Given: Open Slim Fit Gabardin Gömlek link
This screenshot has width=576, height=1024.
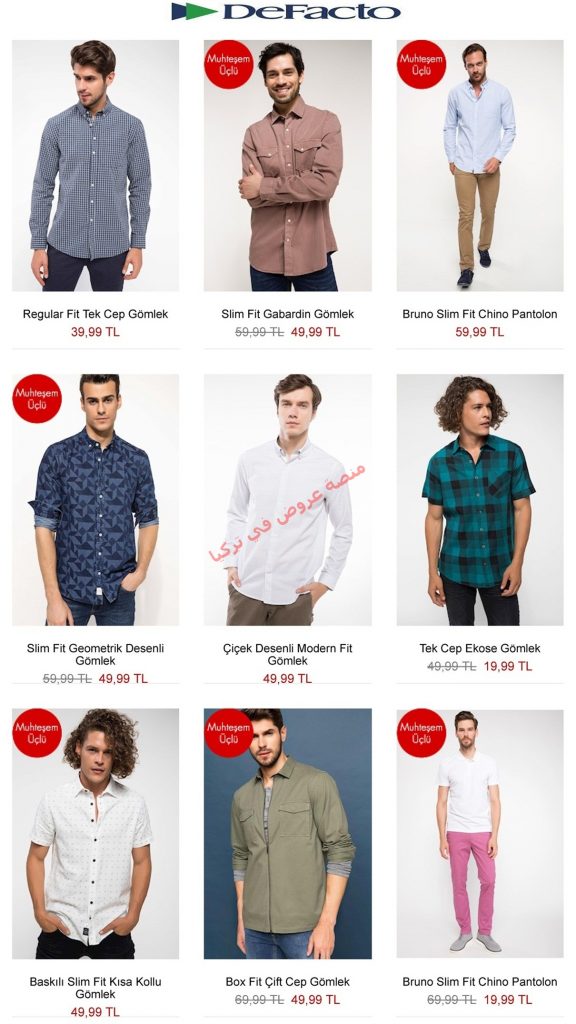Looking at the screenshot, I should click(287, 314).
